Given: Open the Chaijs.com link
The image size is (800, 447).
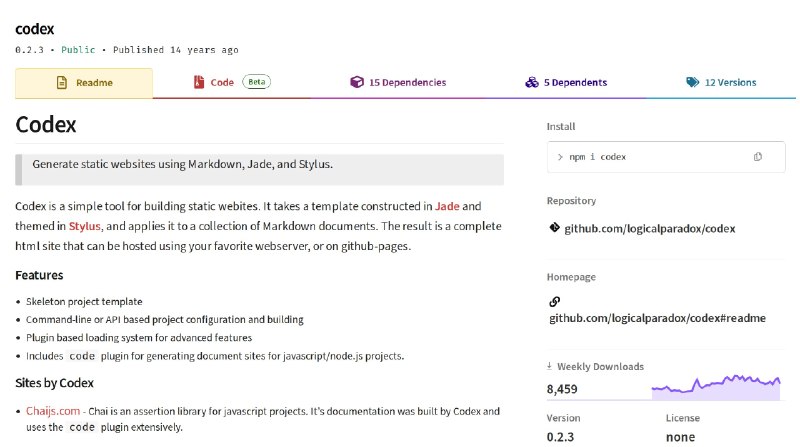Looking at the screenshot, I should (x=53, y=411).
